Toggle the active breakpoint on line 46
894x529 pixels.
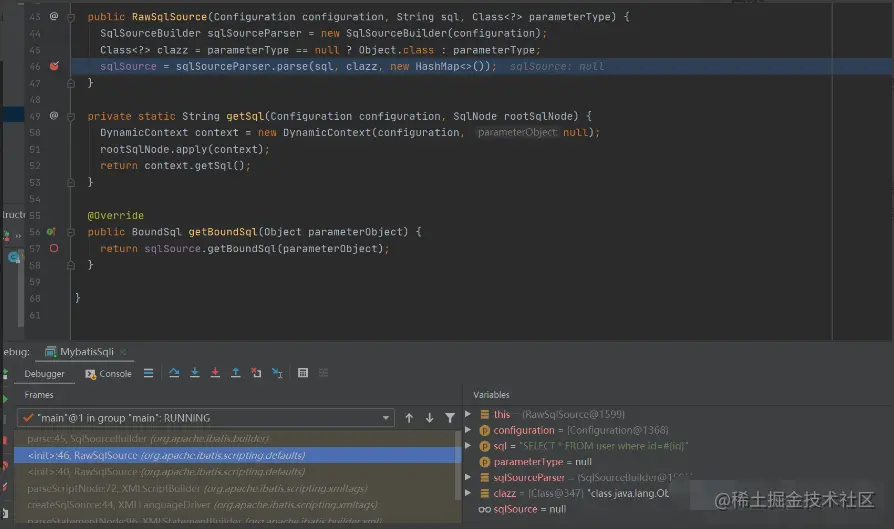(54, 66)
